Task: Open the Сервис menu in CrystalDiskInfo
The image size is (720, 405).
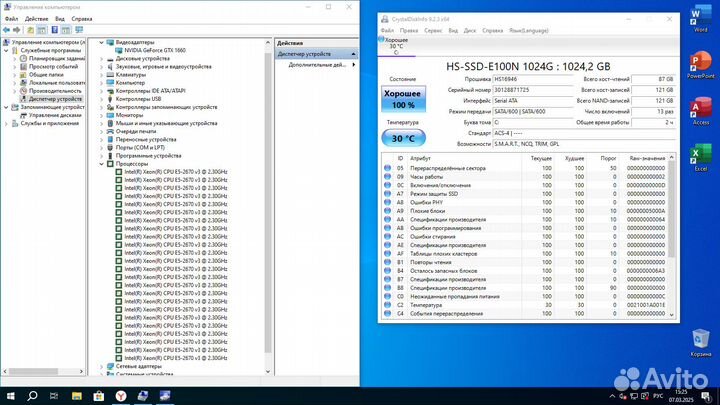Action: click(x=432, y=30)
